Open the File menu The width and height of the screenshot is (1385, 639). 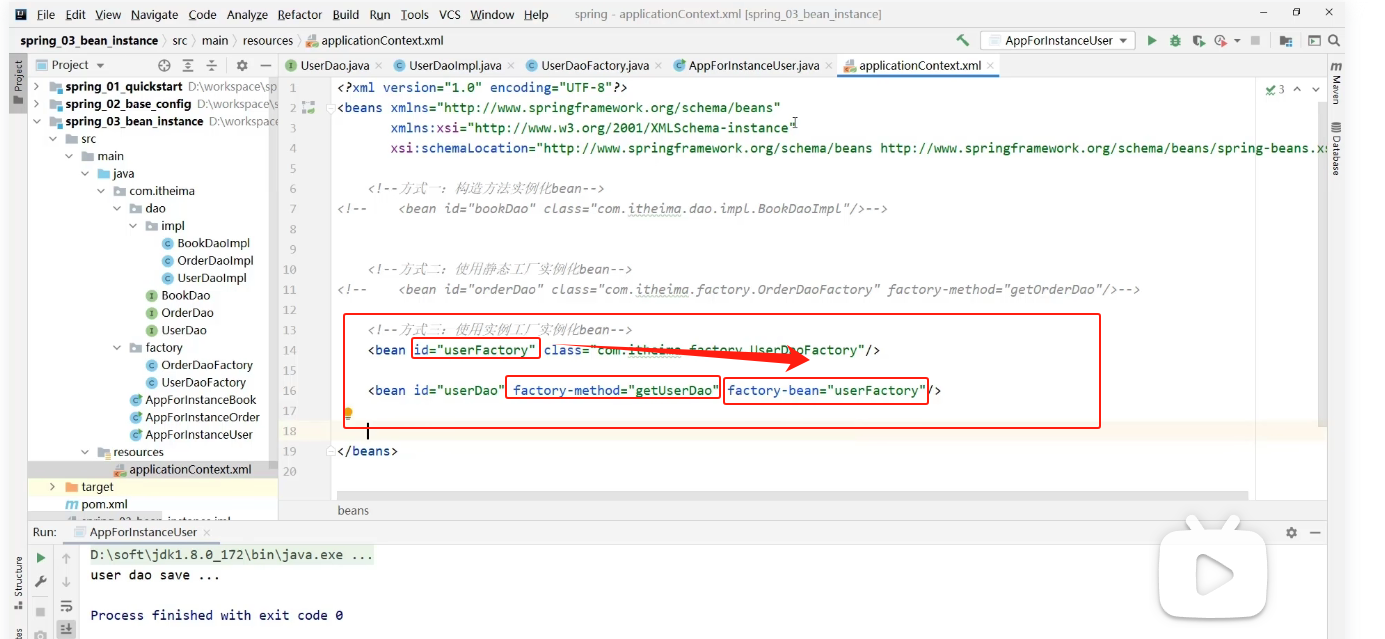(46, 14)
